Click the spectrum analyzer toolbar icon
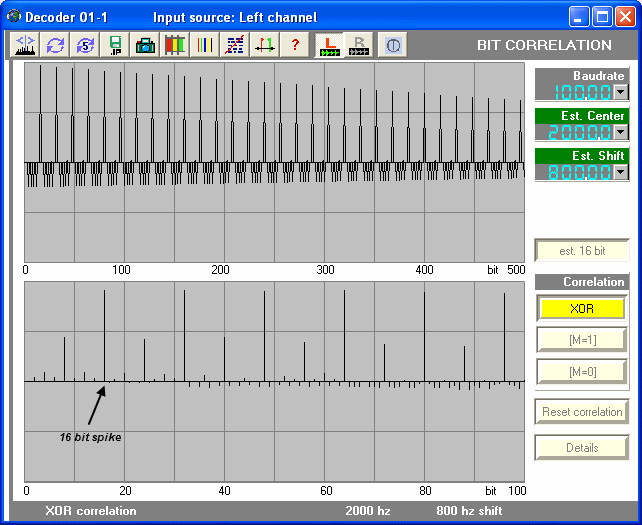Image resolution: width=642 pixels, height=525 pixels. [26, 45]
